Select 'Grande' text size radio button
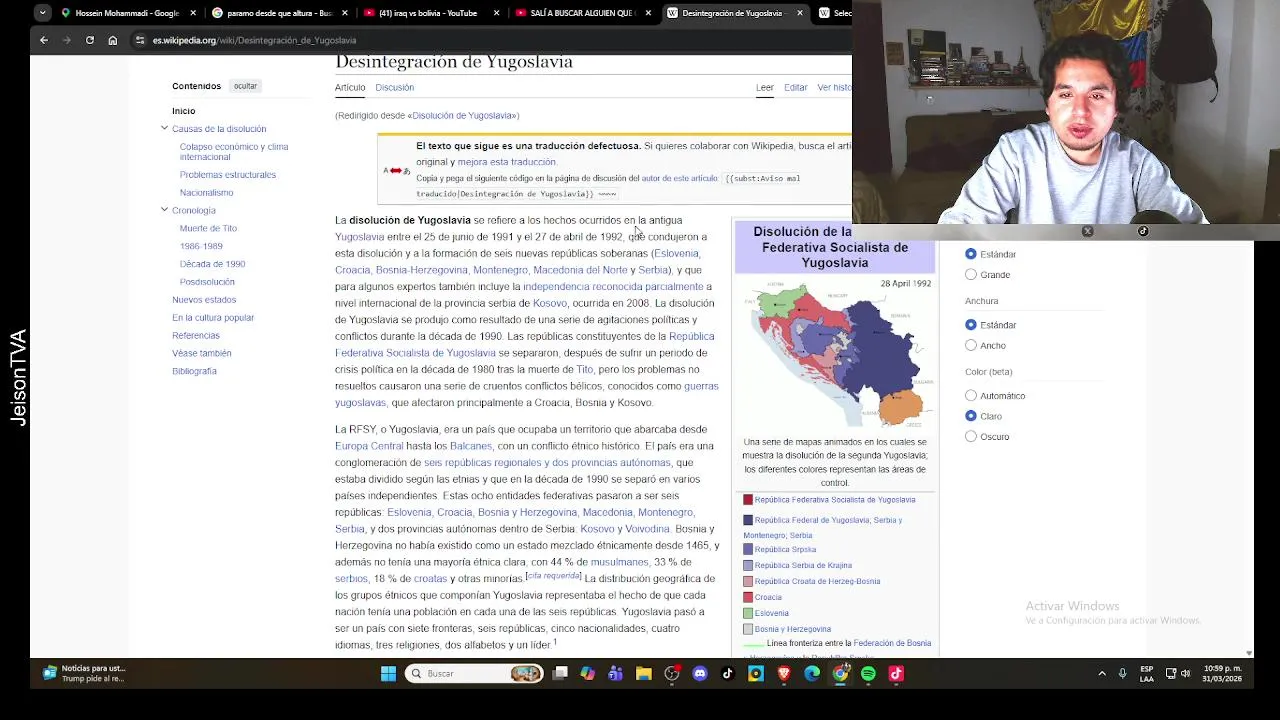The width and height of the screenshot is (1280, 720). click(x=971, y=274)
